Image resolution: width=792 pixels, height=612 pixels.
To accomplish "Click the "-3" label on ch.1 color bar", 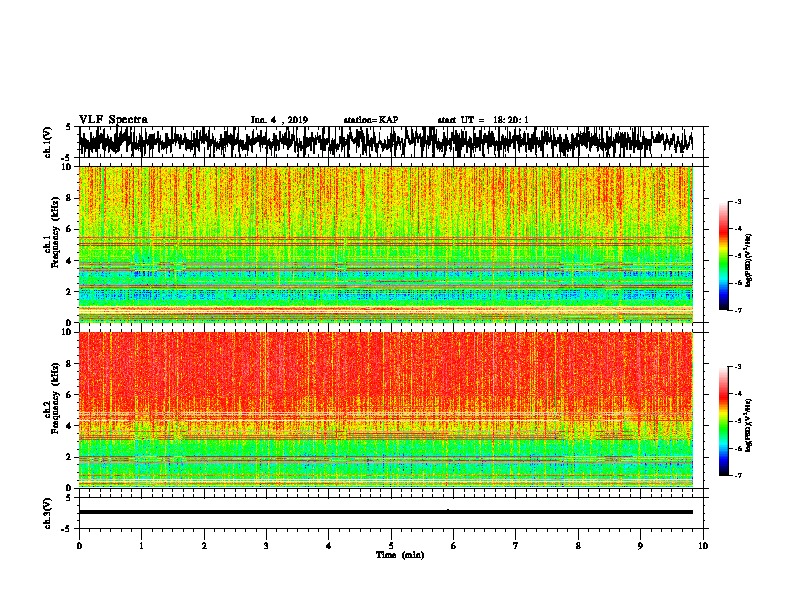I will click(737, 201).
